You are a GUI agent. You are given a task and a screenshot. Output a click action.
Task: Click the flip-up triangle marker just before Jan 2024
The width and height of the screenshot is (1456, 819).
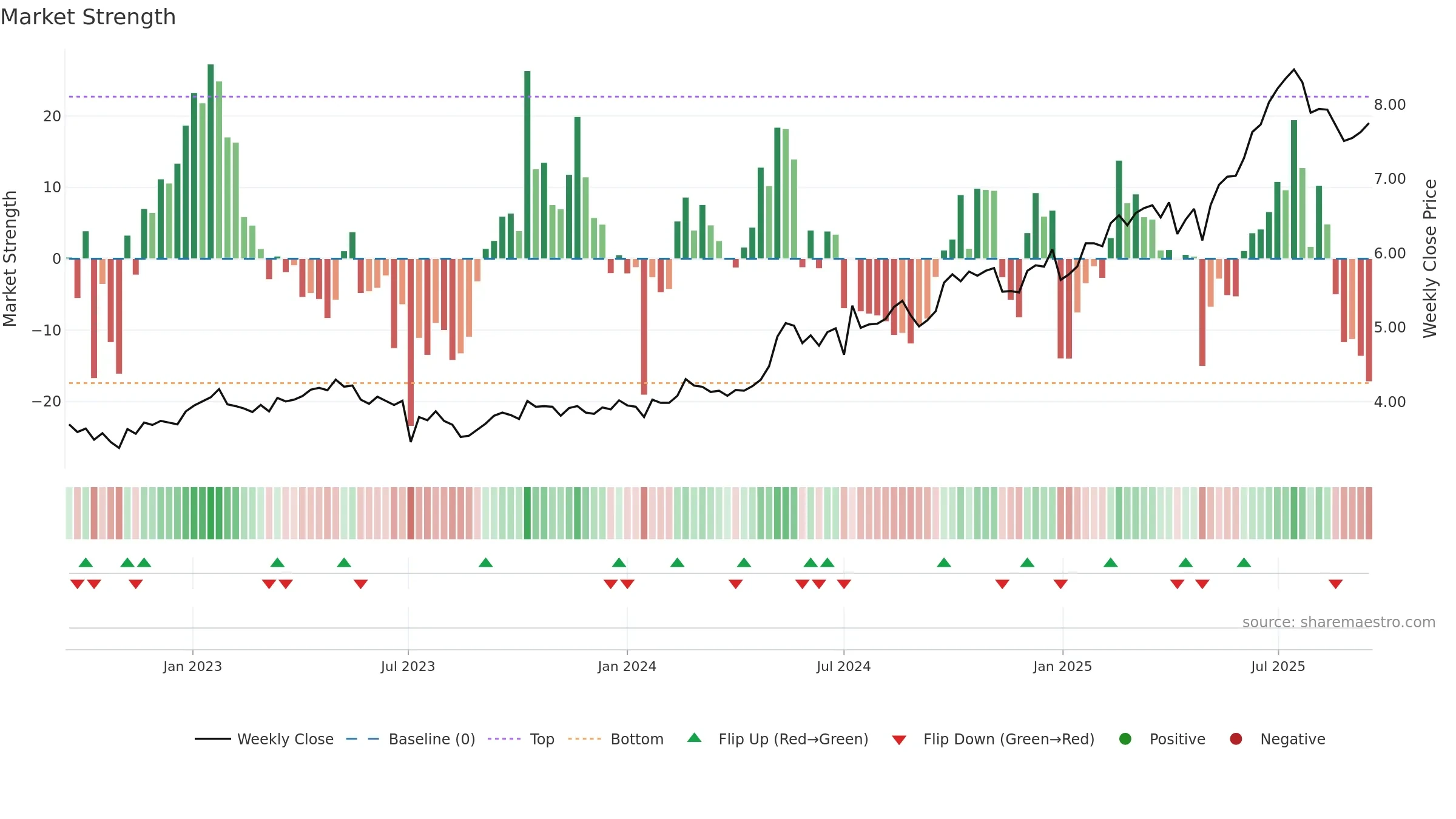619,562
